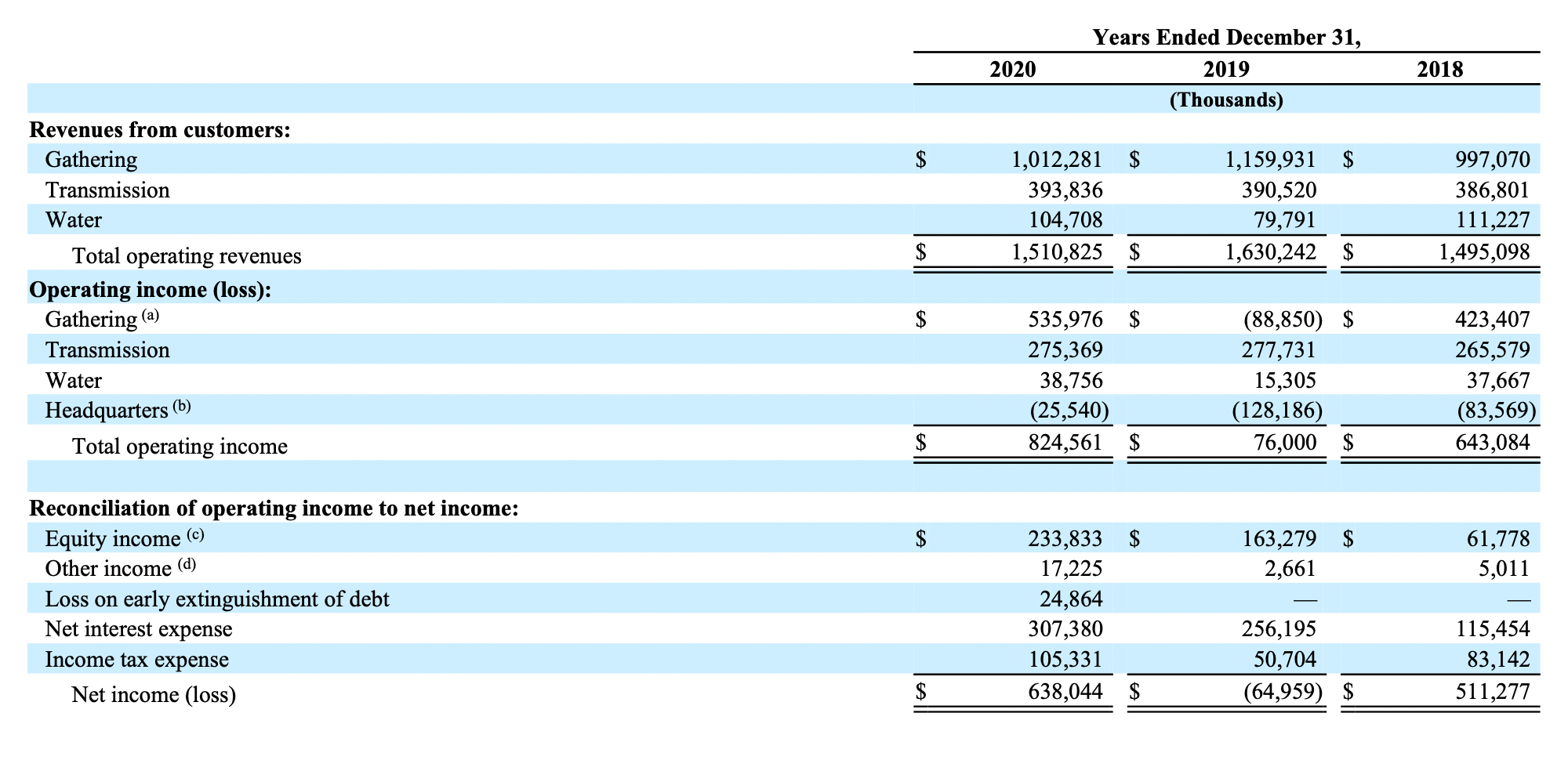Click the 'Total operating revenues' row label
This screenshot has height=760, width=1568.
187,256
